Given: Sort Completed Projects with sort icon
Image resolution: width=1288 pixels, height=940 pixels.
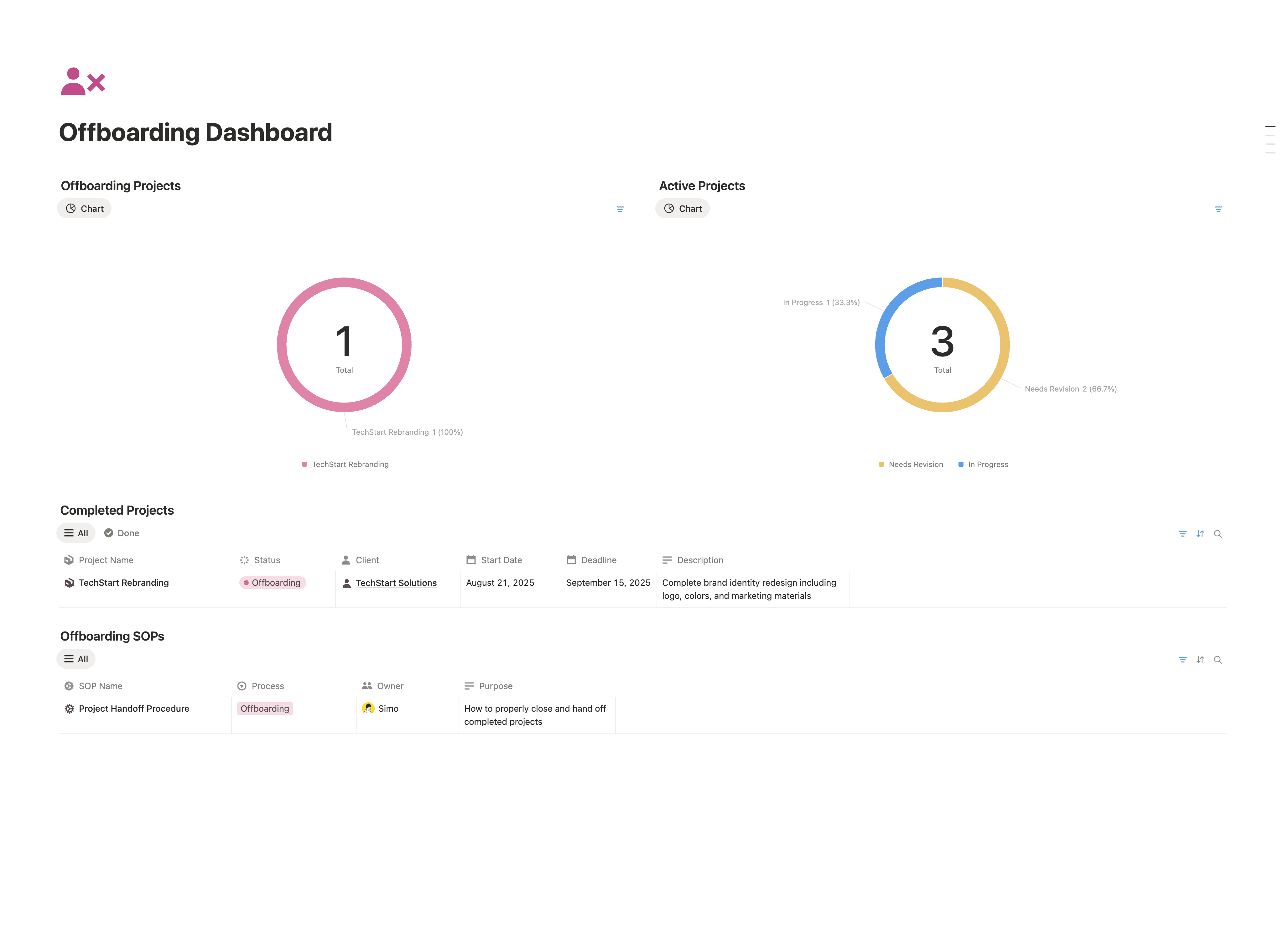Looking at the screenshot, I should (x=1200, y=534).
